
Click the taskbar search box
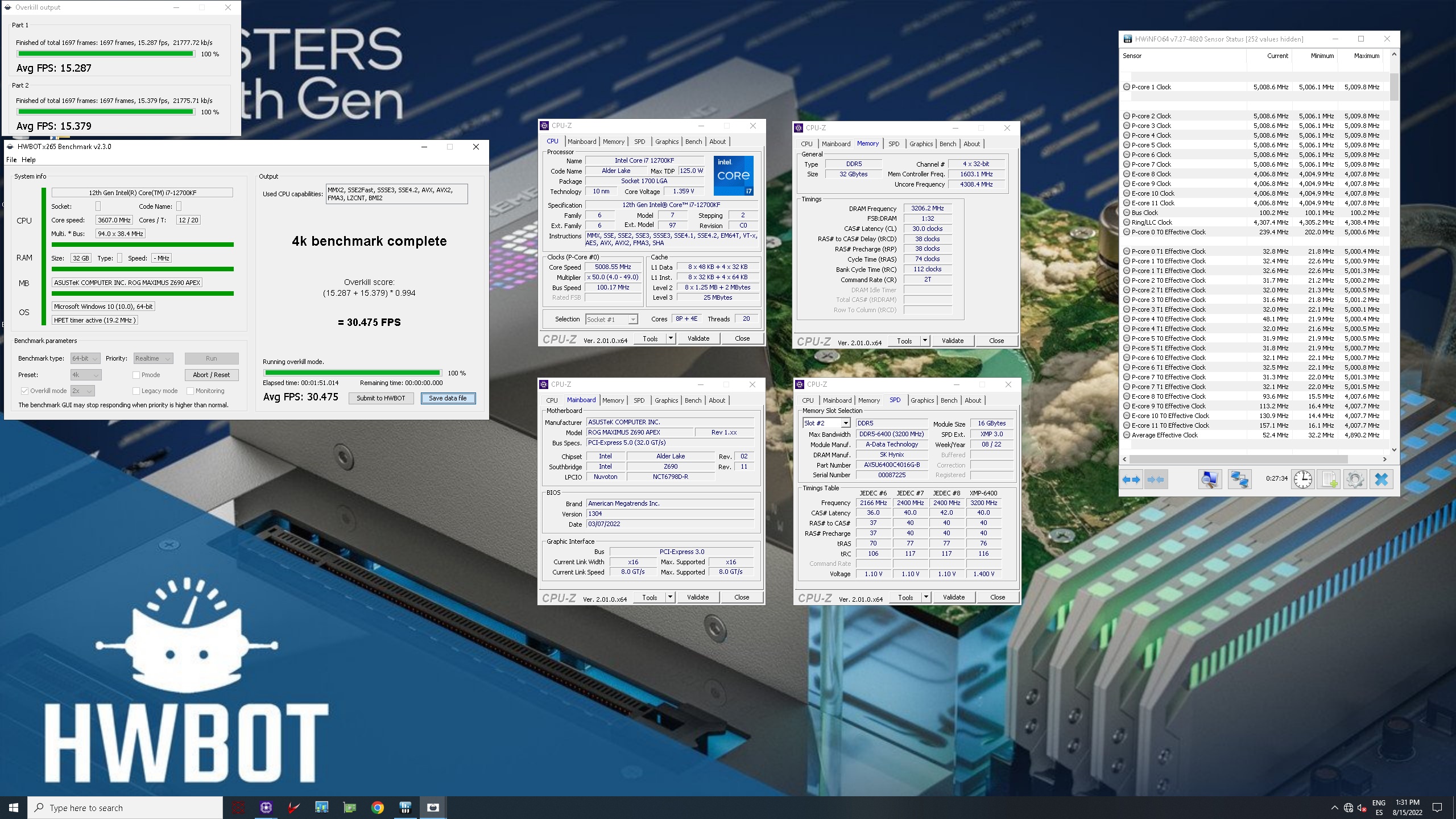click(x=125, y=808)
